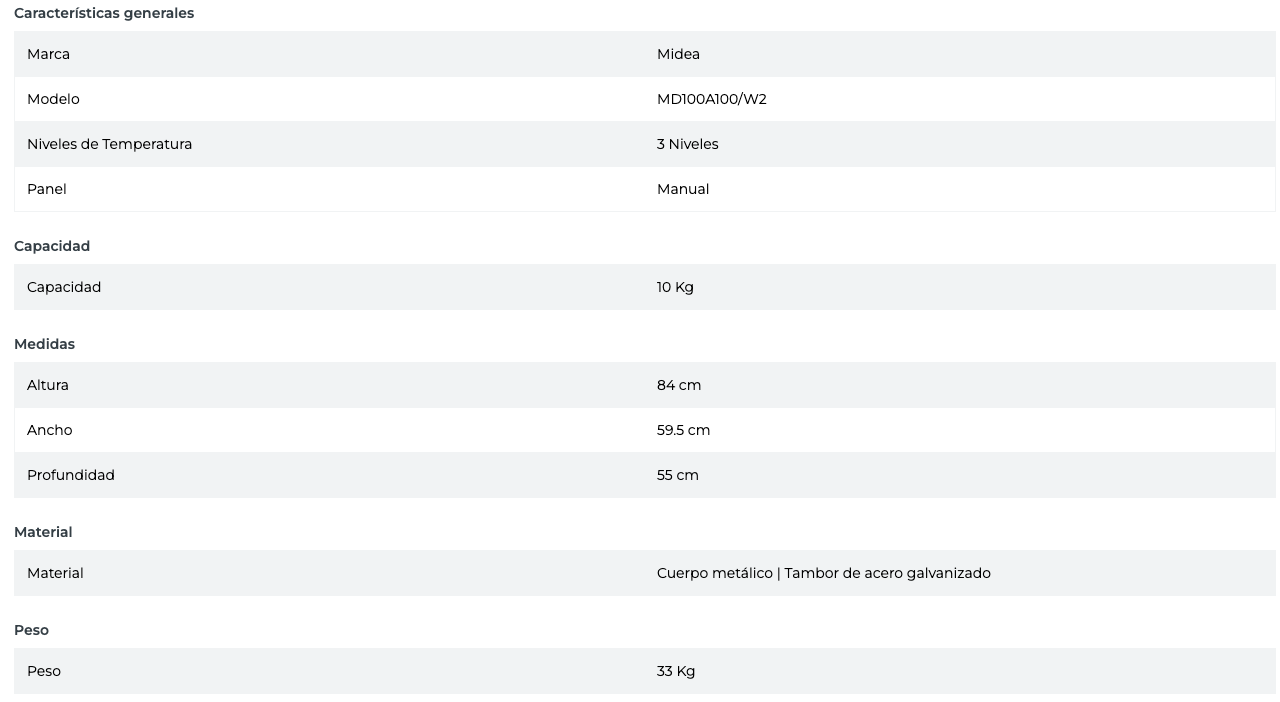The width and height of the screenshot is (1280, 702).
Task: Click the Peso section heading
Action: tap(31, 630)
